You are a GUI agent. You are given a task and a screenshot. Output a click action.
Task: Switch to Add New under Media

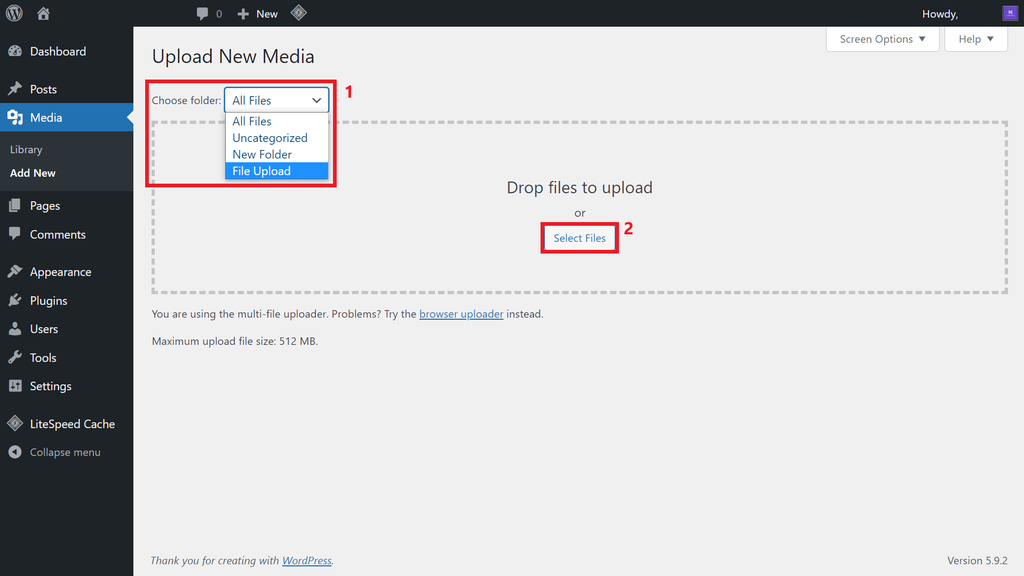point(32,172)
